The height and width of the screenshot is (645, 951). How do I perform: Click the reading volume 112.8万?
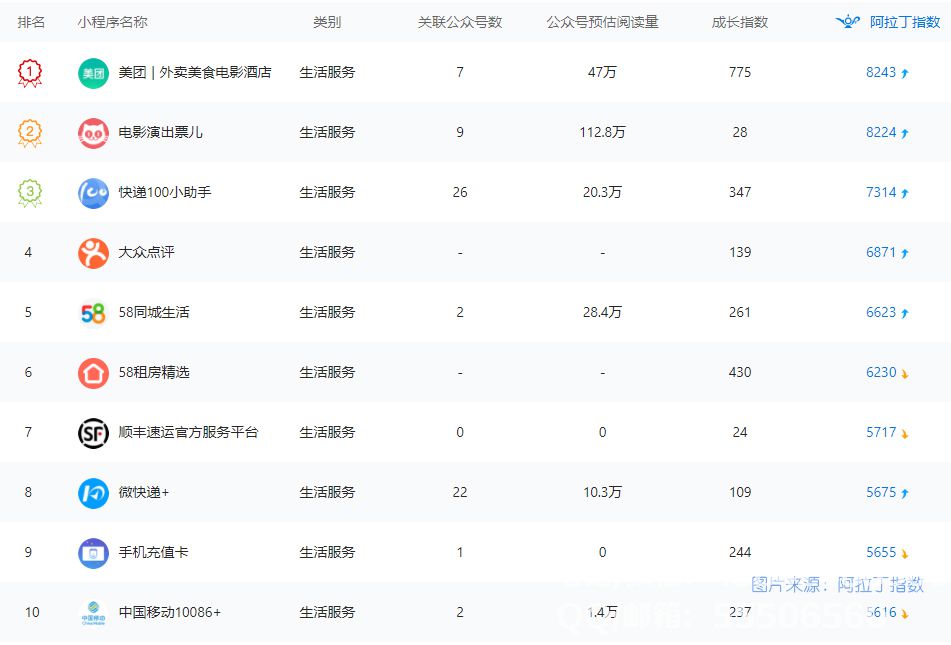point(602,132)
